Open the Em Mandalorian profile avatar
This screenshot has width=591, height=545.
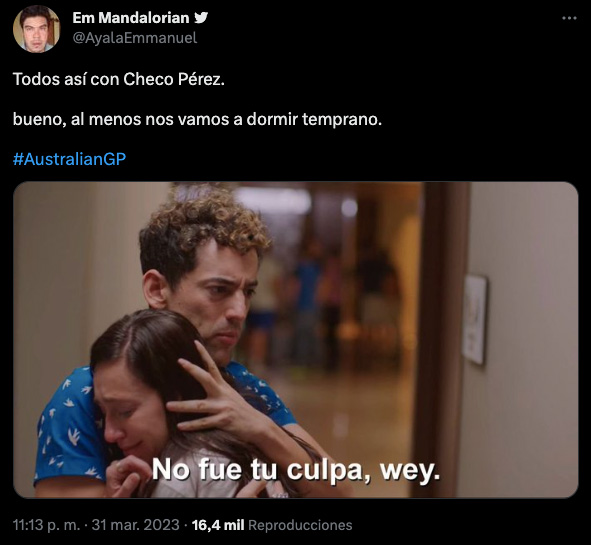(x=37, y=29)
